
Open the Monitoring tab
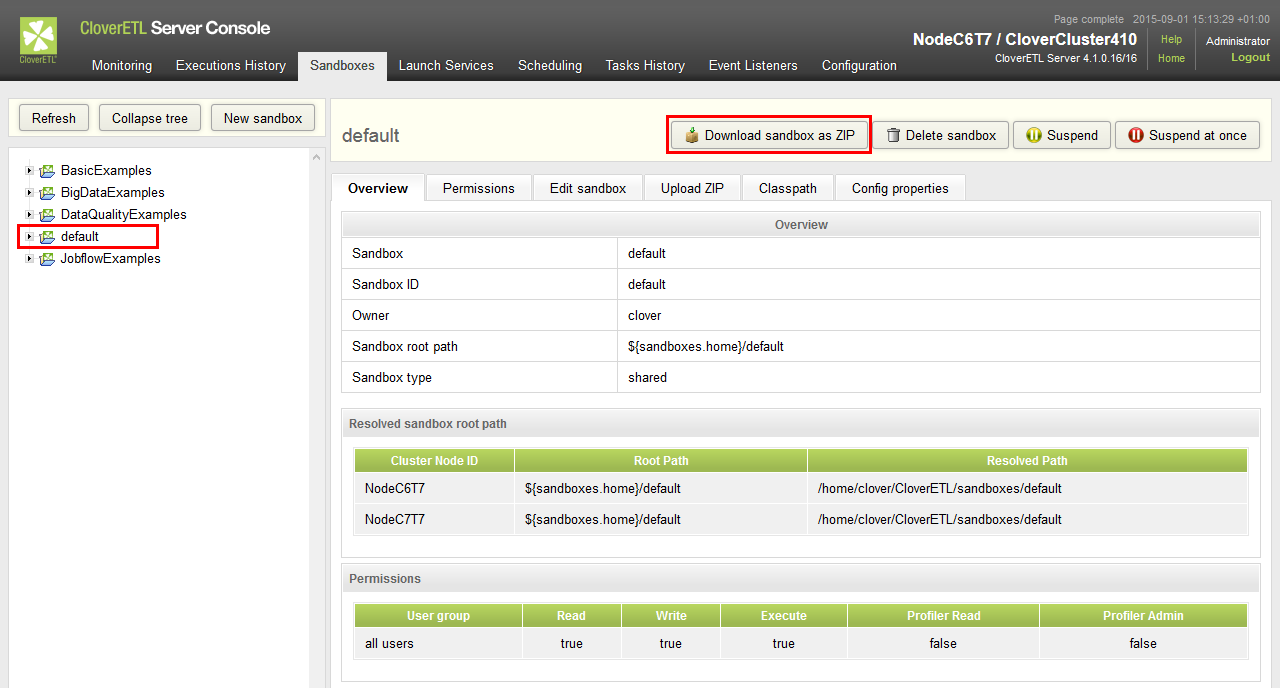(x=122, y=65)
